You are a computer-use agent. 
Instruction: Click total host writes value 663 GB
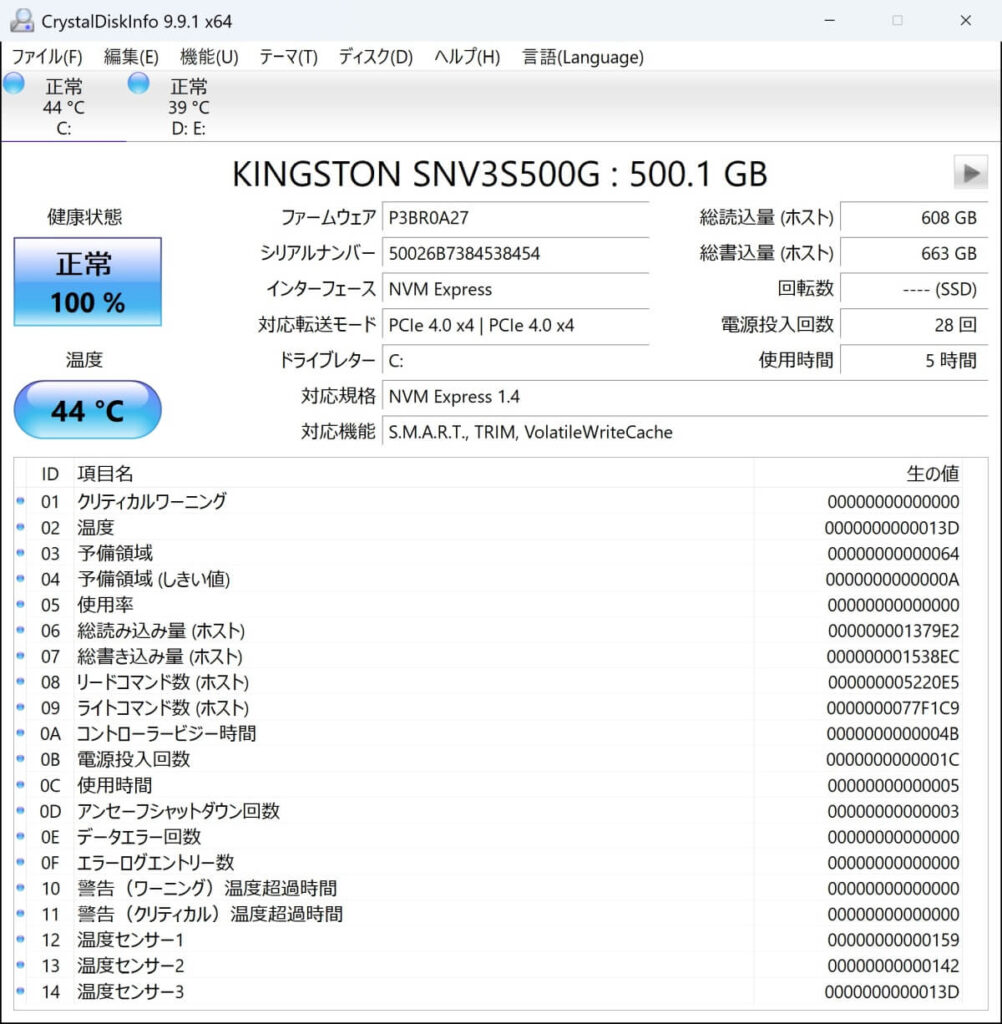pyautogui.click(x=914, y=253)
